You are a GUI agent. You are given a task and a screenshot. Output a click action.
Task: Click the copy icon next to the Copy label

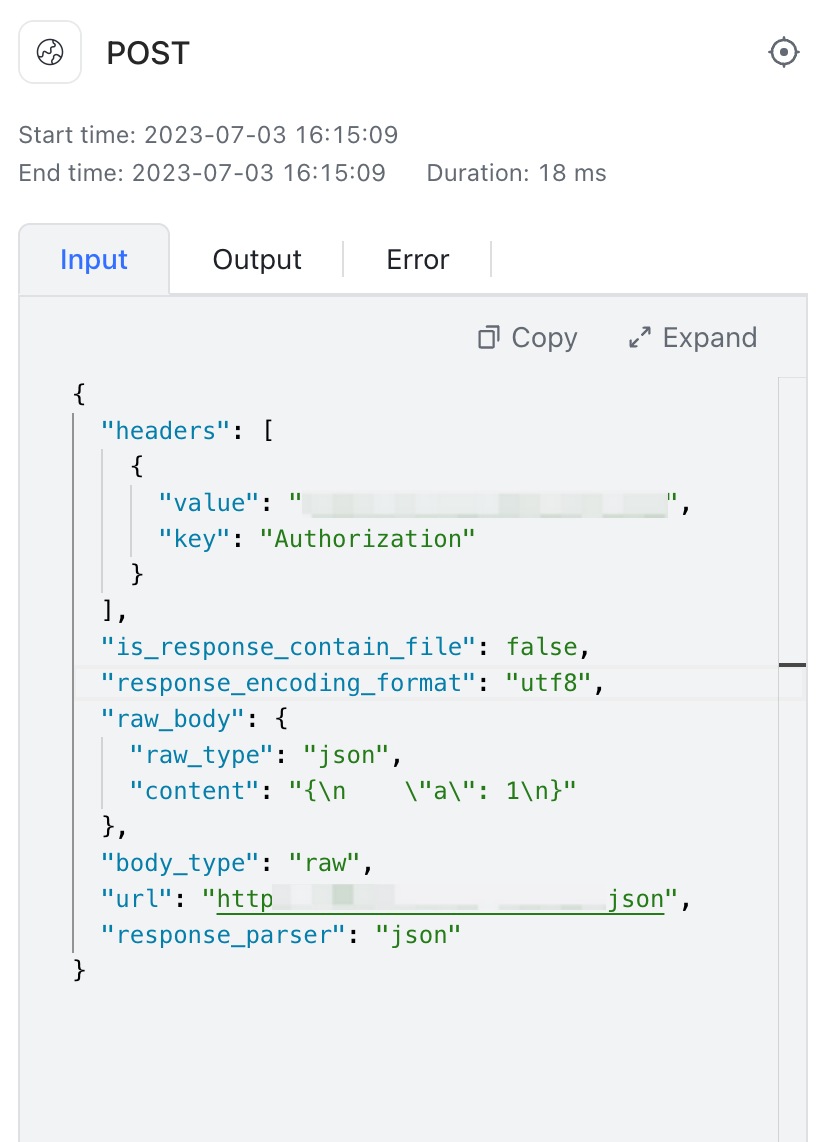(489, 338)
